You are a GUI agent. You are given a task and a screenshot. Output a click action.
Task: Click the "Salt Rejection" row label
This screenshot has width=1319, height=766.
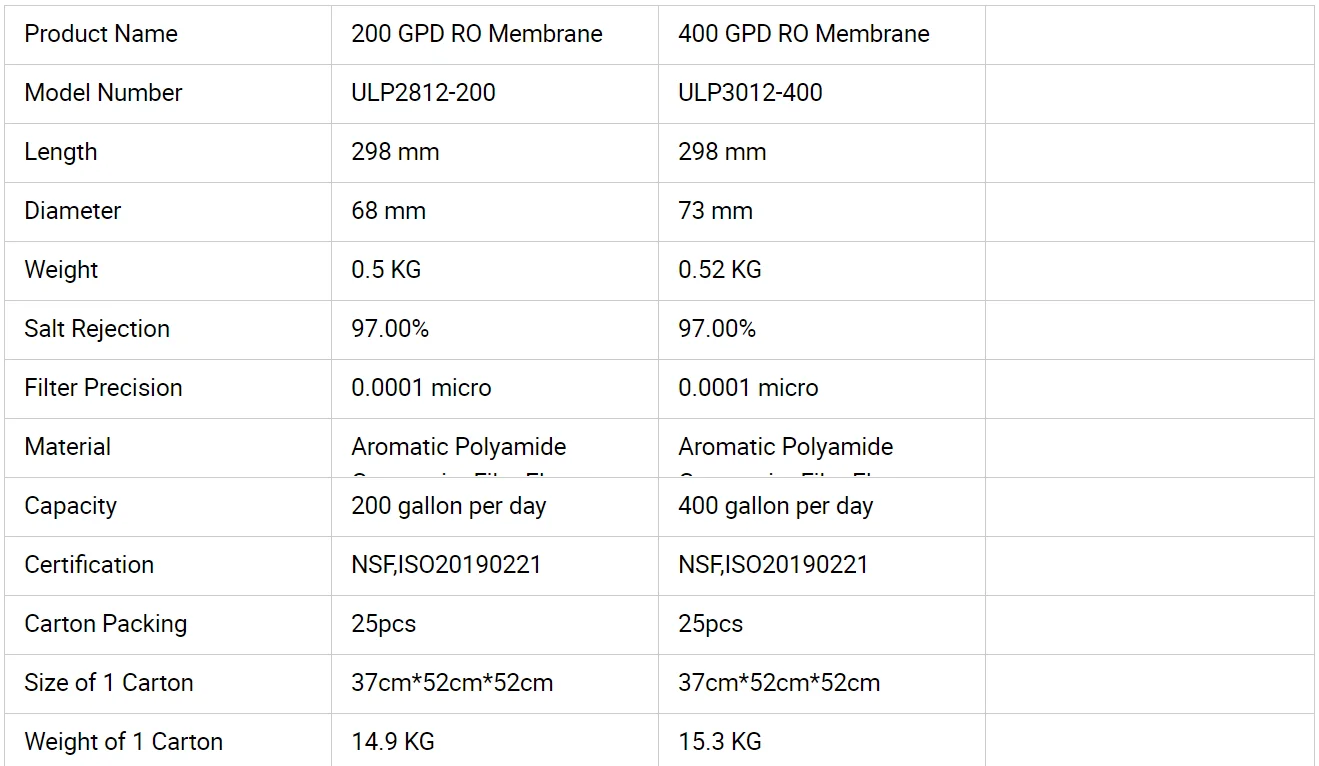coord(97,329)
